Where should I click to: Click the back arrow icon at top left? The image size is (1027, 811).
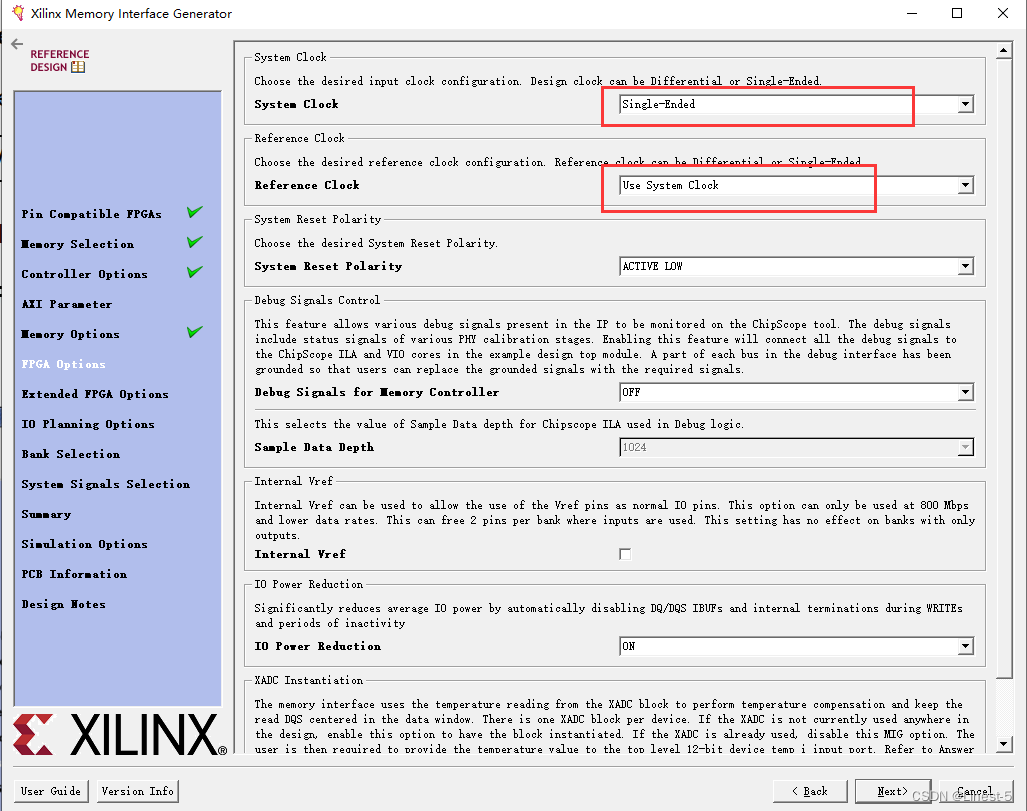[x=17, y=44]
